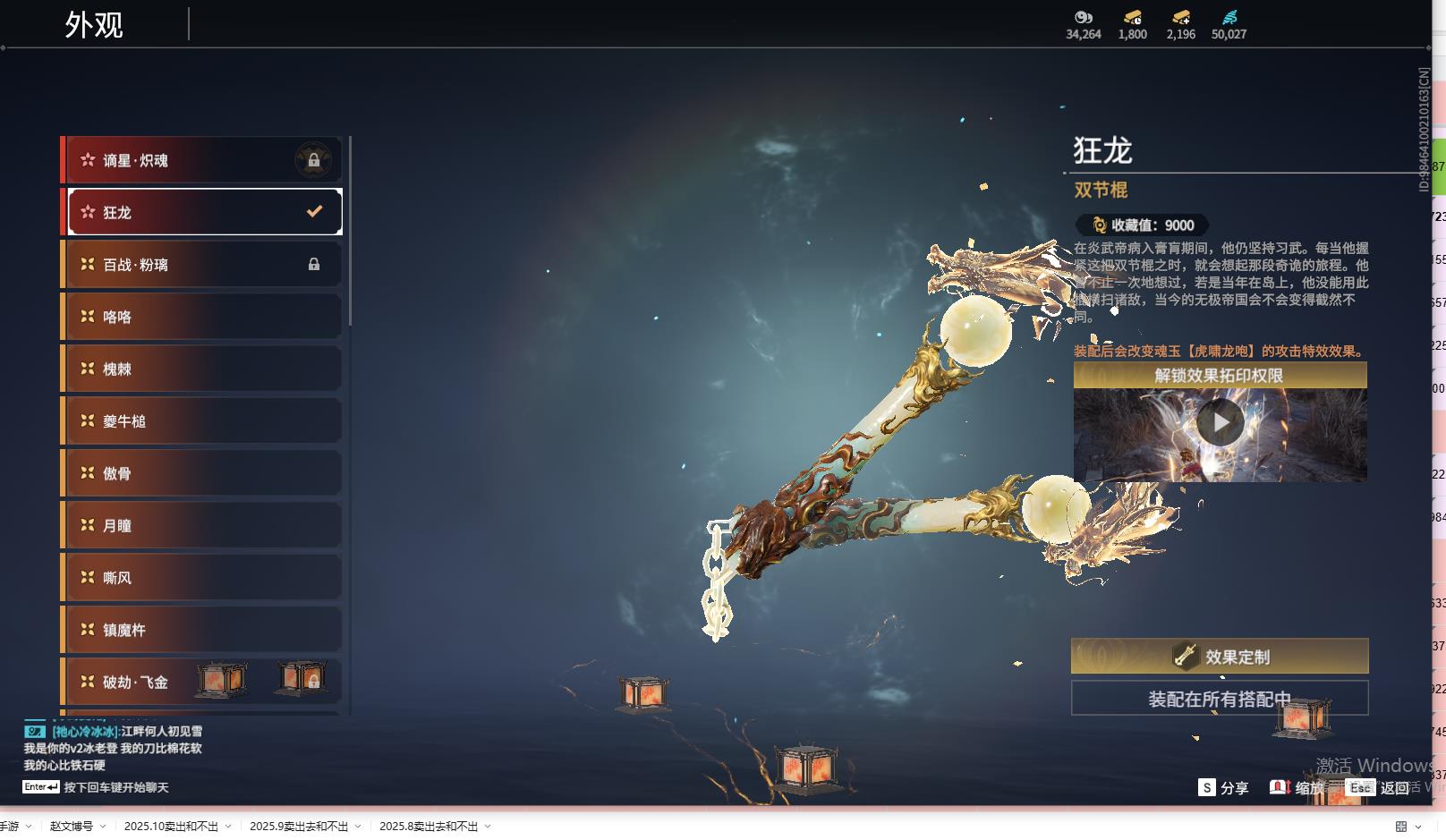Click the rarity icon beside 镇魔杵
Screen dimensions: 1446x840
click(x=88, y=629)
